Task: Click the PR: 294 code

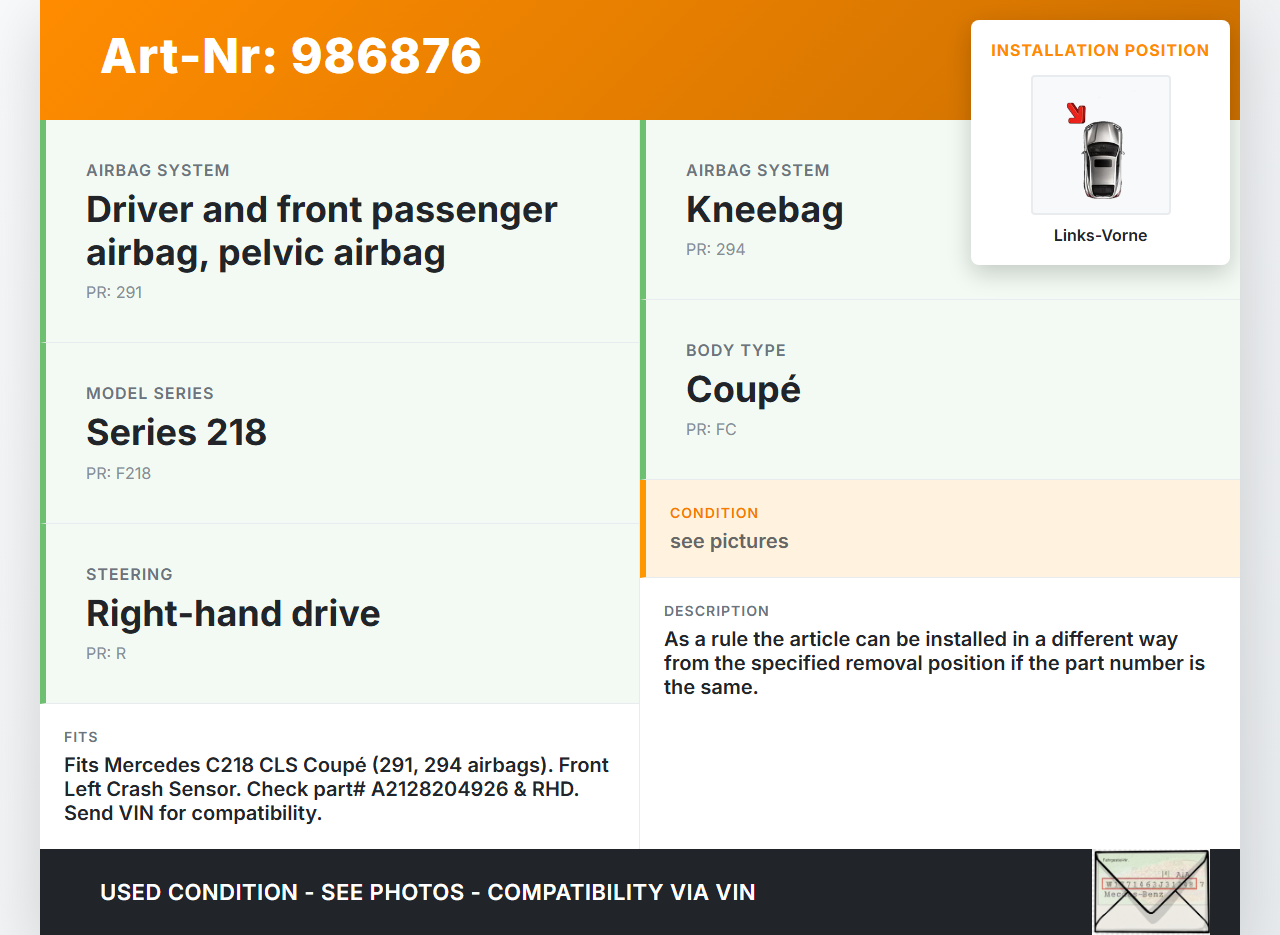Action: (715, 250)
